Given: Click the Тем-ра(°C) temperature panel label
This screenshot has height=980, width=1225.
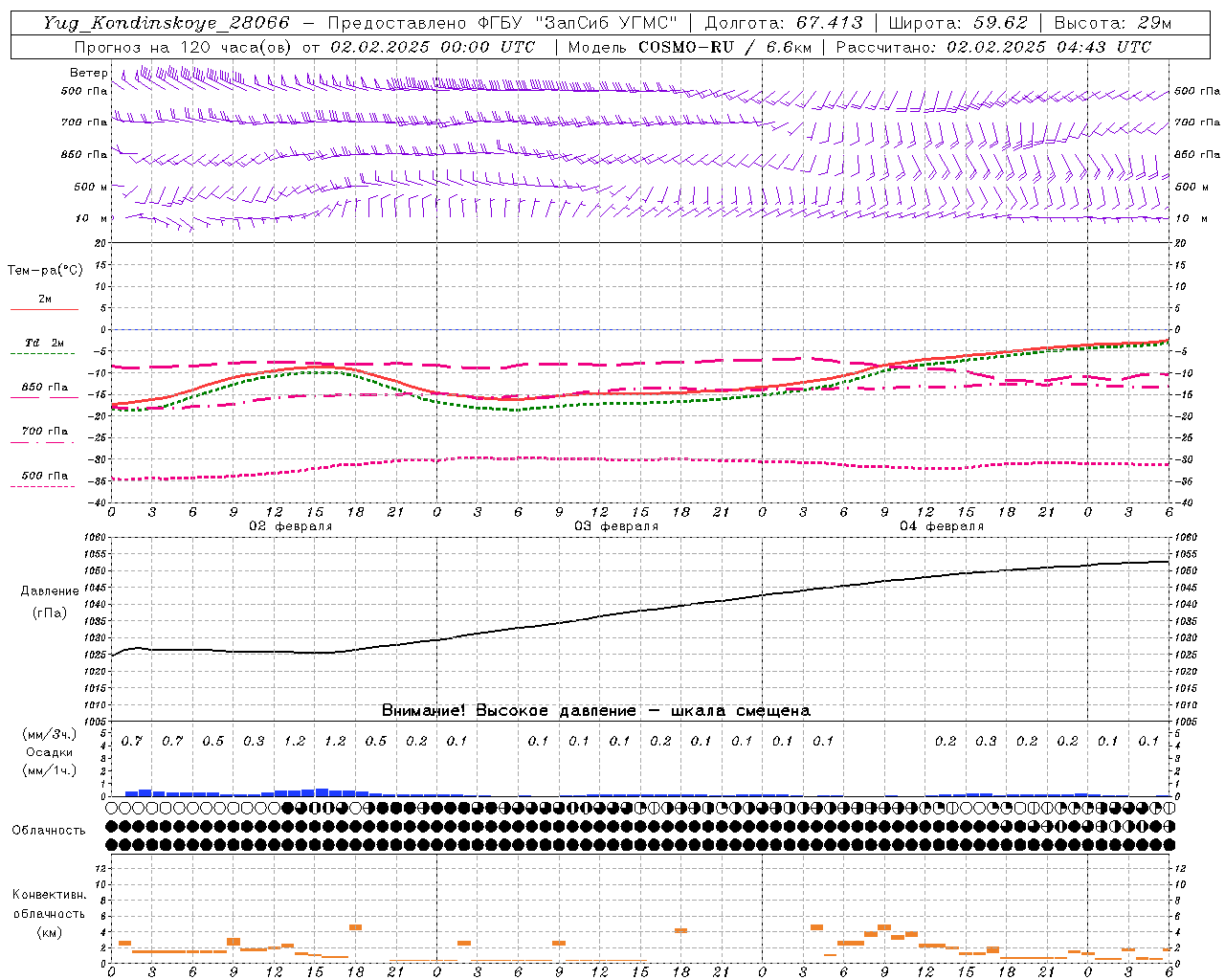Looking at the screenshot, I should 45,271.
